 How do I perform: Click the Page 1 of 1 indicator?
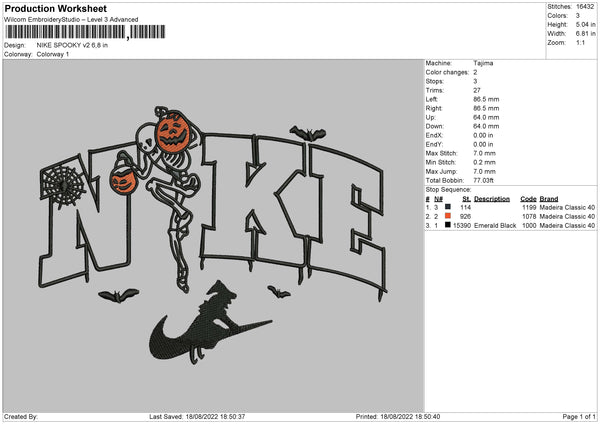[x=579, y=416]
